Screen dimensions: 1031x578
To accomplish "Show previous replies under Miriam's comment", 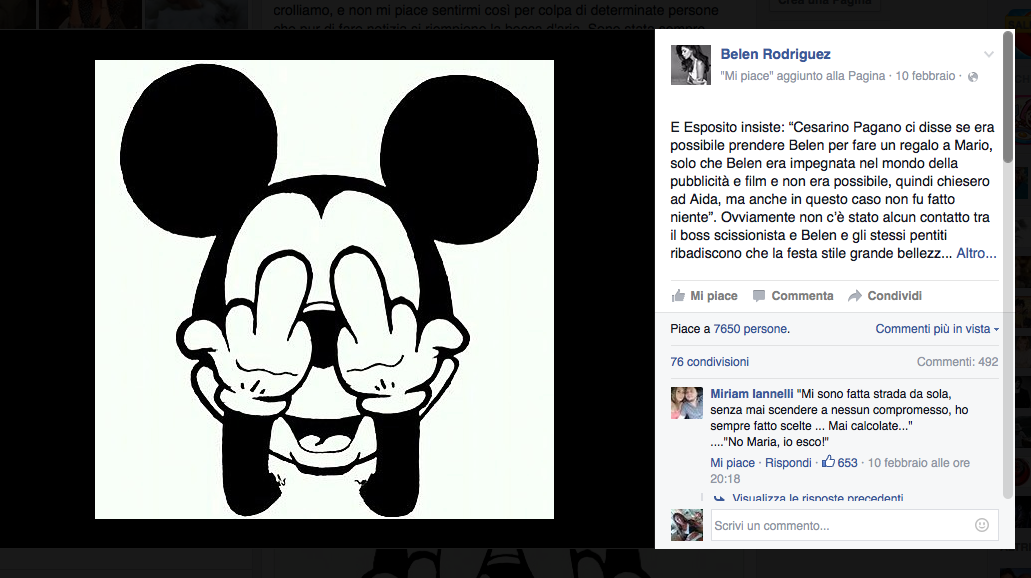I will pos(817,498).
